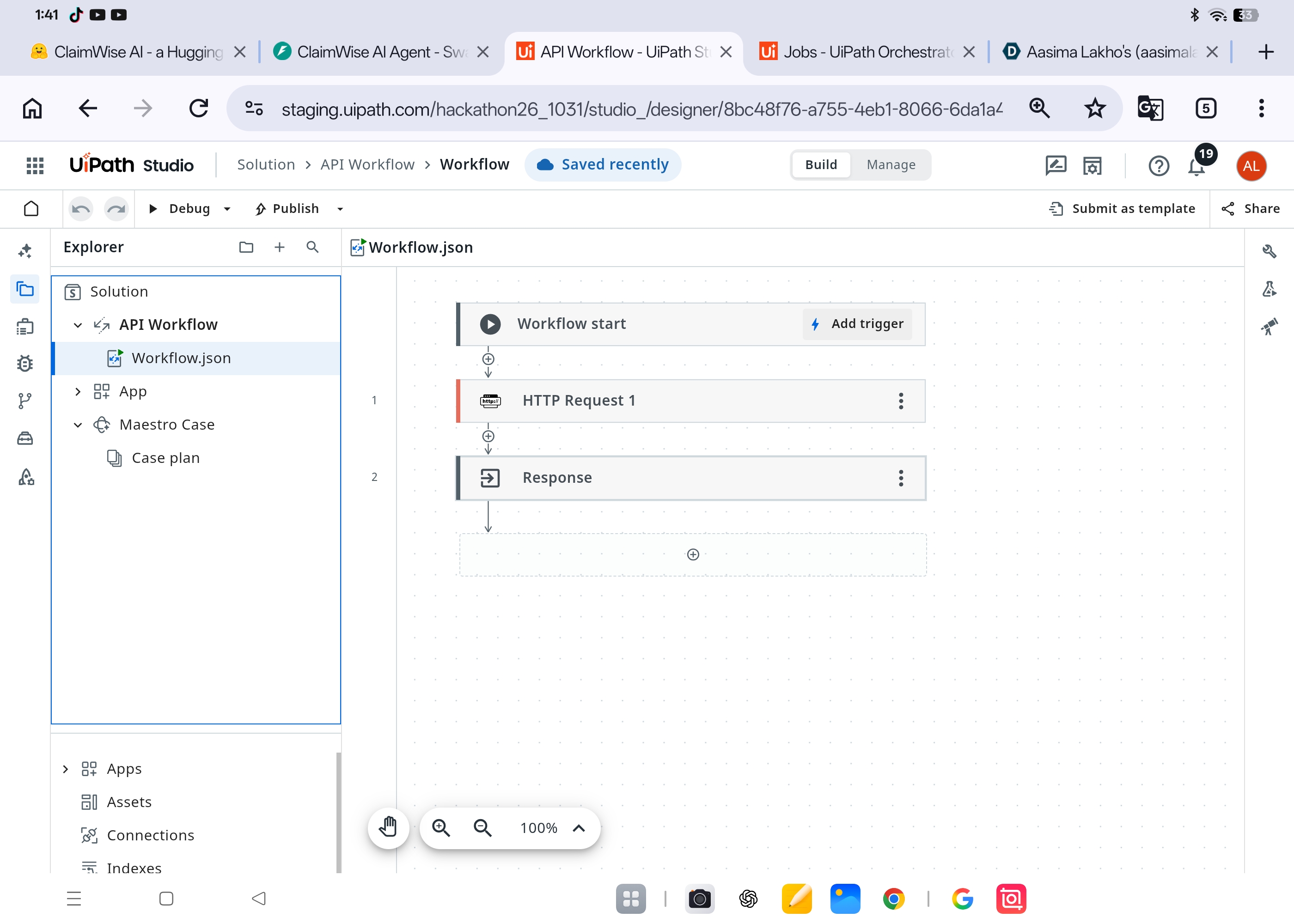This screenshot has height=924, width=1294.
Task: Click API Workflow in the breadcrumb
Action: click(x=367, y=164)
